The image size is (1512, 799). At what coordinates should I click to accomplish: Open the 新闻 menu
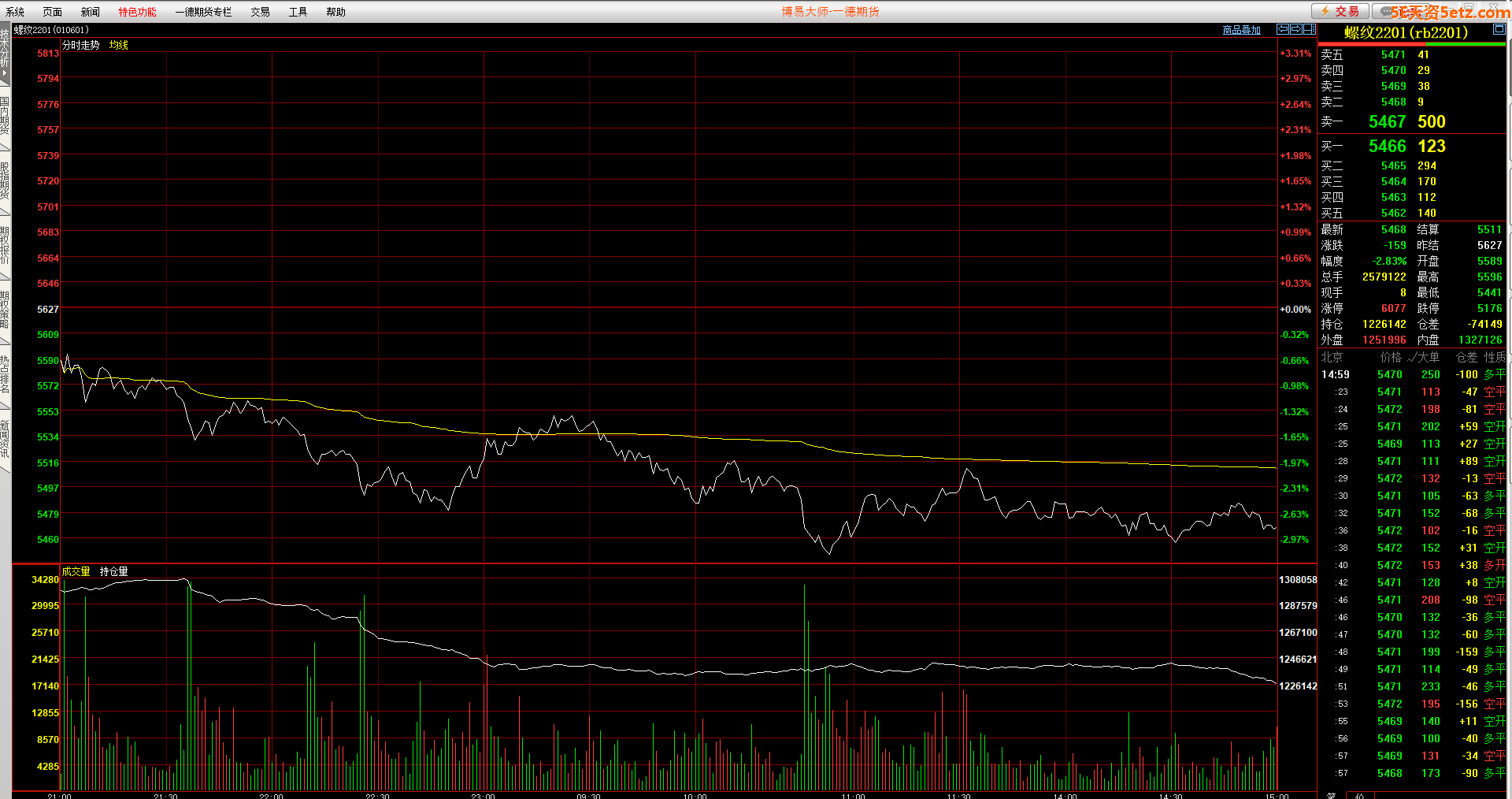pyautogui.click(x=91, y=12)
